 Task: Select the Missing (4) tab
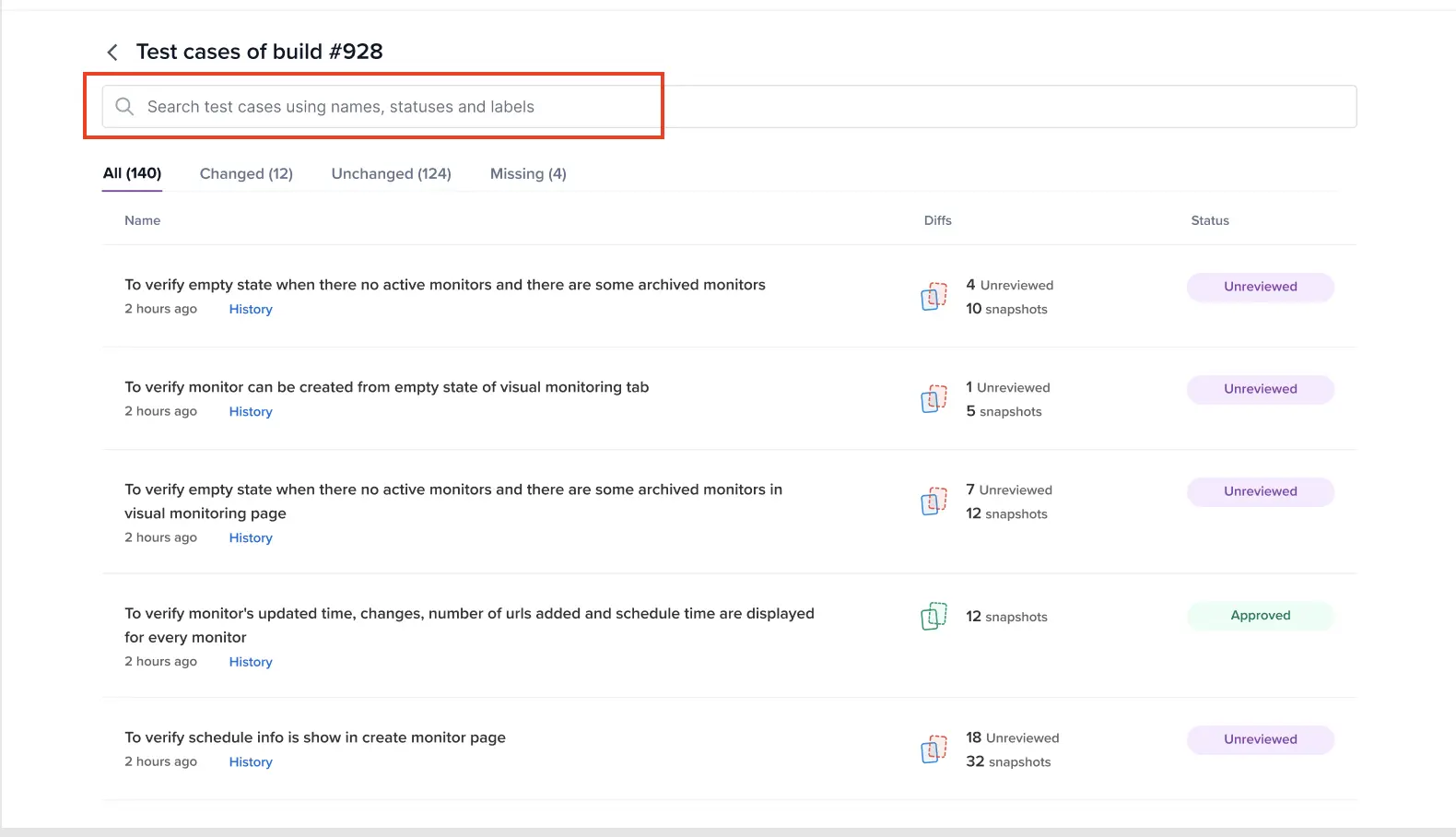click(528, 173)
